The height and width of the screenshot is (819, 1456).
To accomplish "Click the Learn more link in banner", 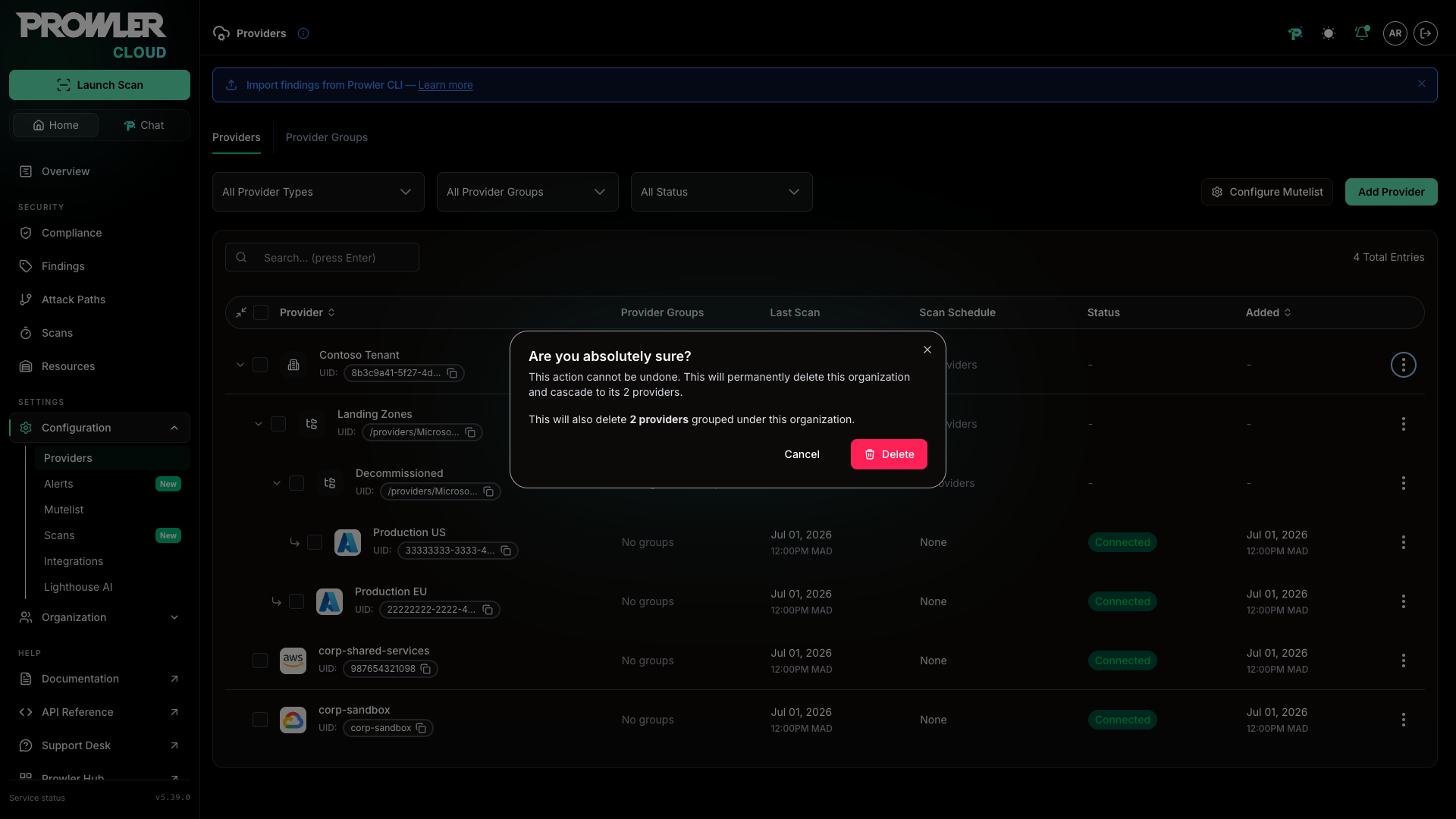I will pyautogui.click(x=445, y=85).
